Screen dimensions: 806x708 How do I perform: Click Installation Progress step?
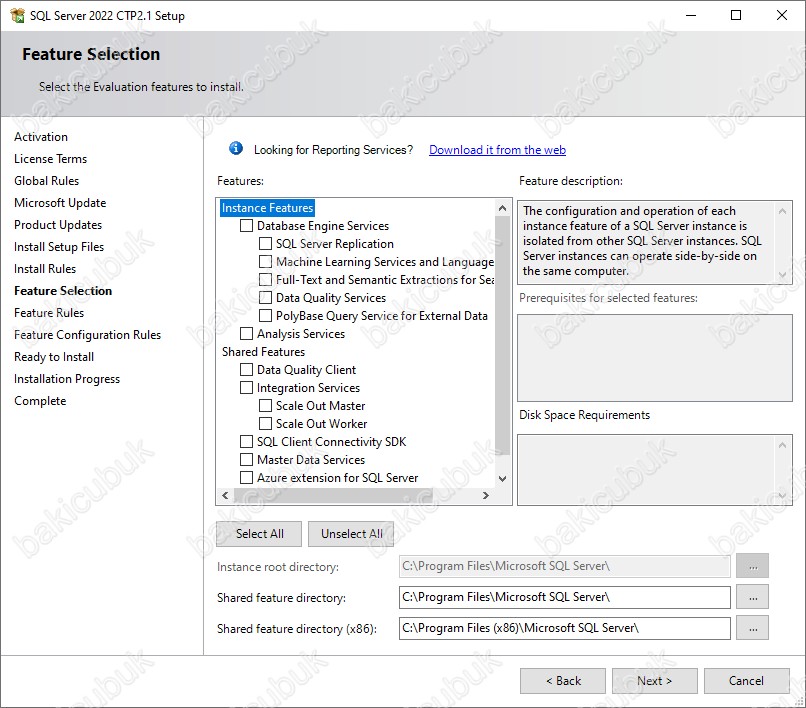(67, 379)
